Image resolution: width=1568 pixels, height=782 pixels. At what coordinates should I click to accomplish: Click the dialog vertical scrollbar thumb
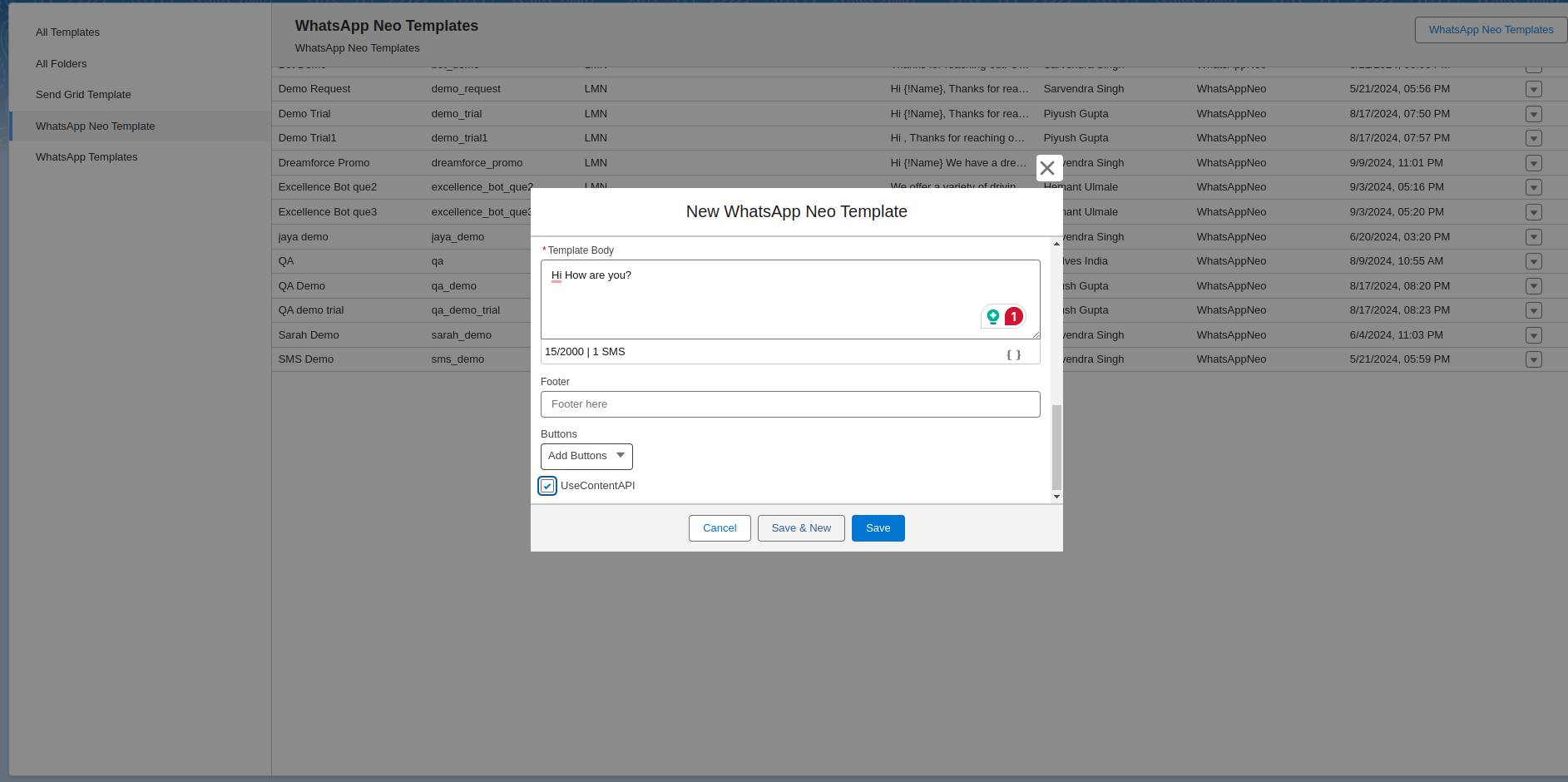click(1056, 448)
